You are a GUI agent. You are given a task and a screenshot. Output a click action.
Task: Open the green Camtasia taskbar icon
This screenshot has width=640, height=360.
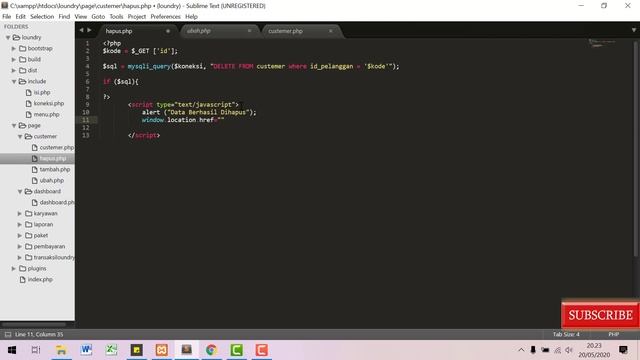click(x=237, y=350)
